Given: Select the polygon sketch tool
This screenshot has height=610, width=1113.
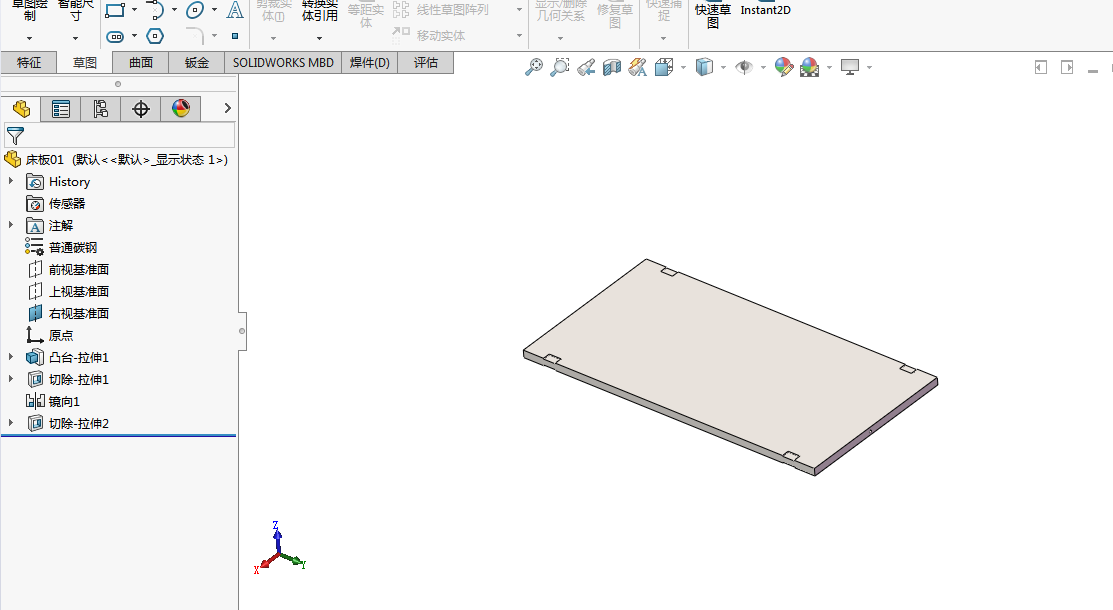Looking at the screenshot, I should 155,36.
